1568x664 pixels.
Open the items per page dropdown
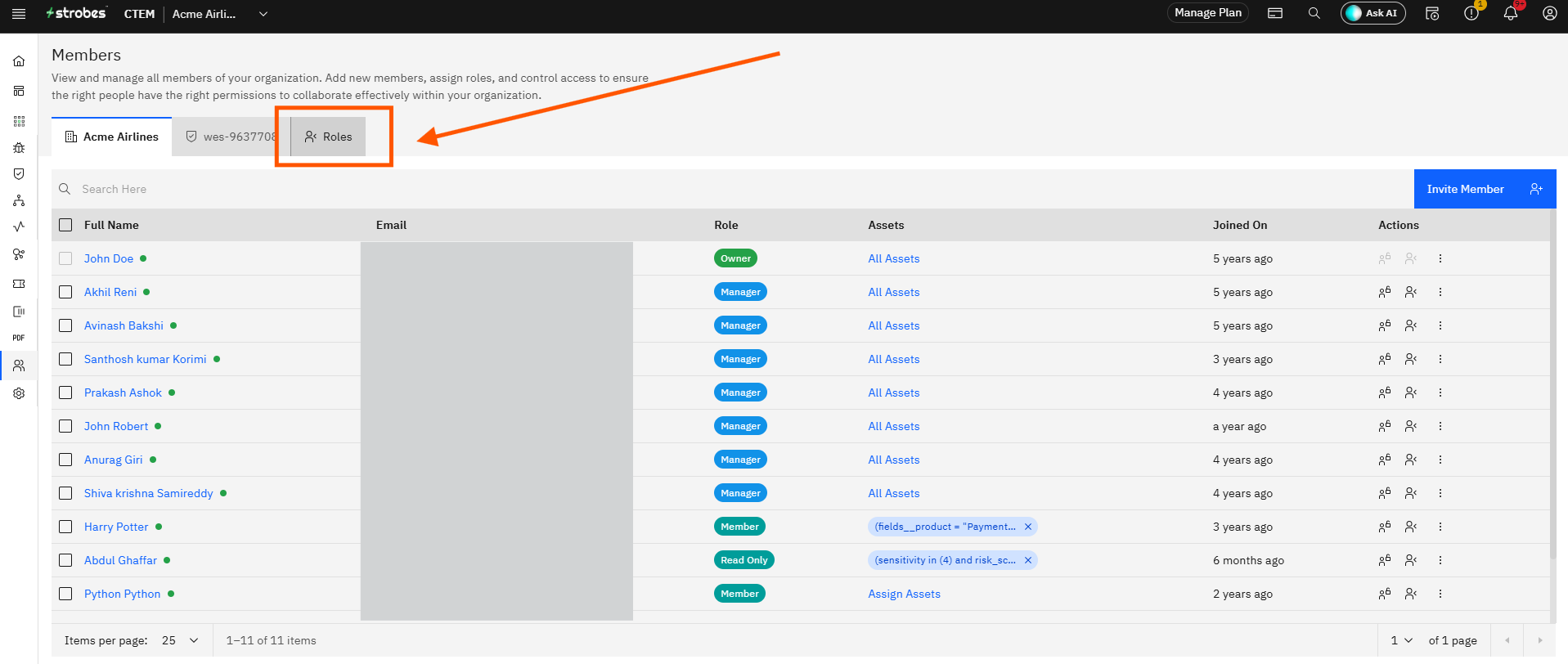point(180,640)
